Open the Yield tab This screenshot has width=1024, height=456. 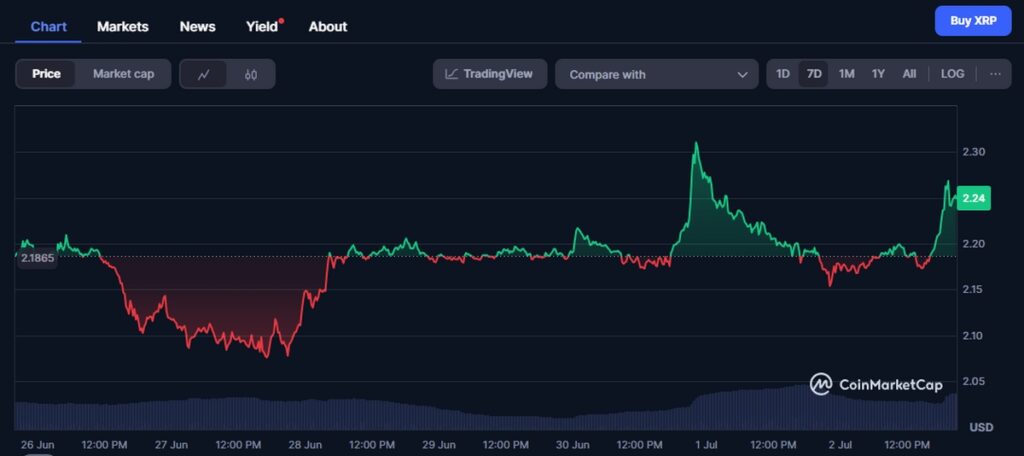click(x=263, y=27)
